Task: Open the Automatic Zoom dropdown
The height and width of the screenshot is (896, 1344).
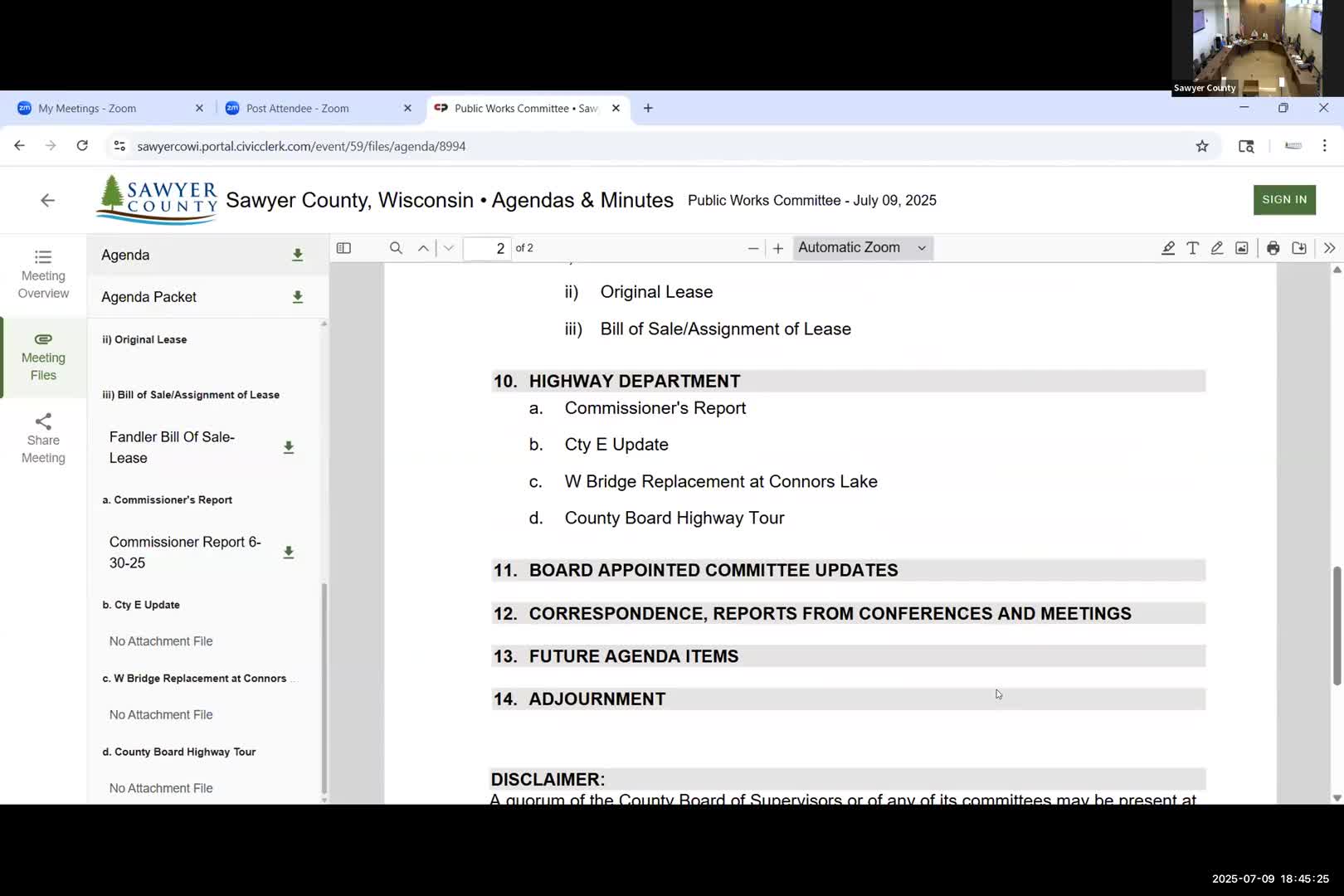Action: coord(863,248)
